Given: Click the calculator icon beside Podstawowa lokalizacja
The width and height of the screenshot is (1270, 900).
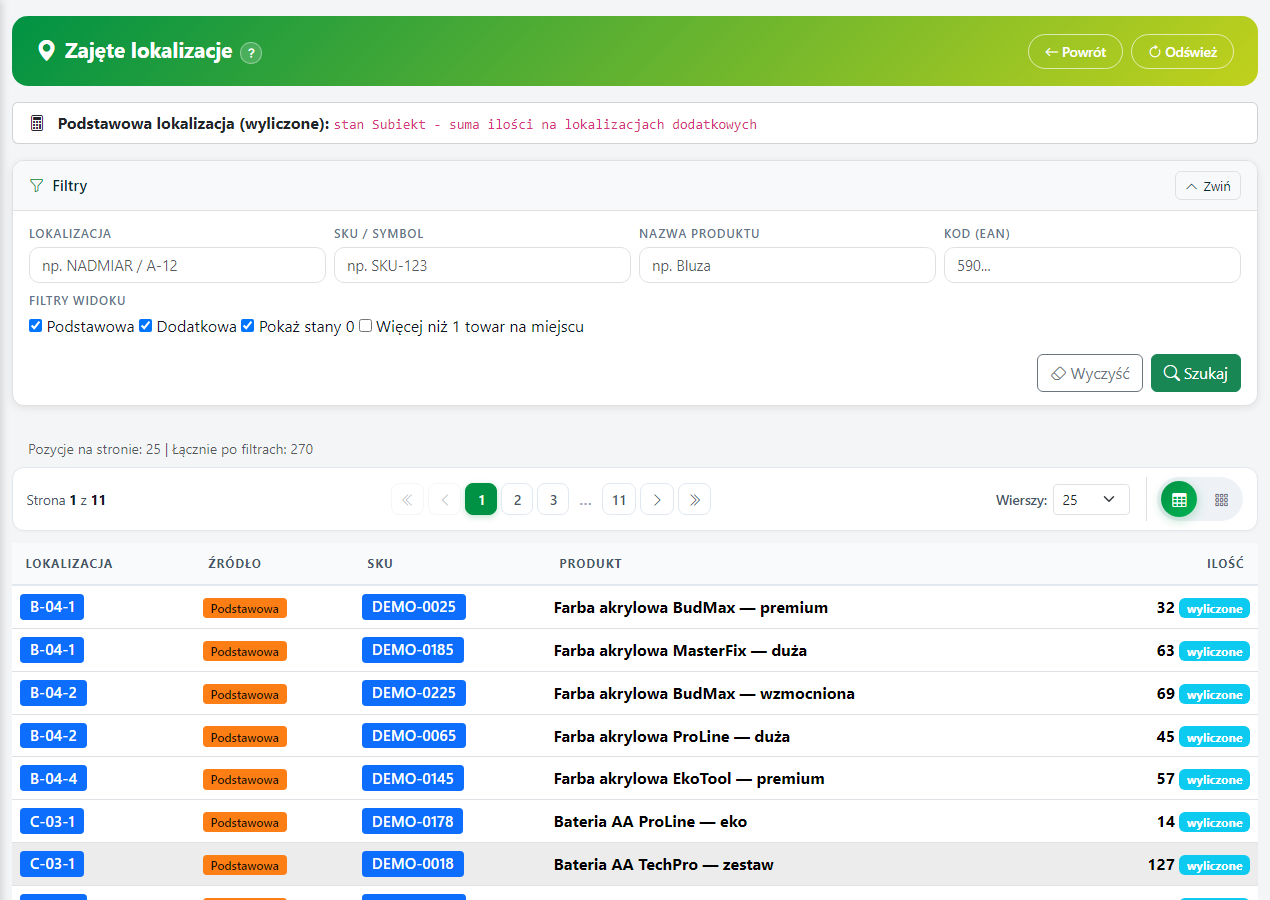Looking at the screenshot, I should 37,124.
